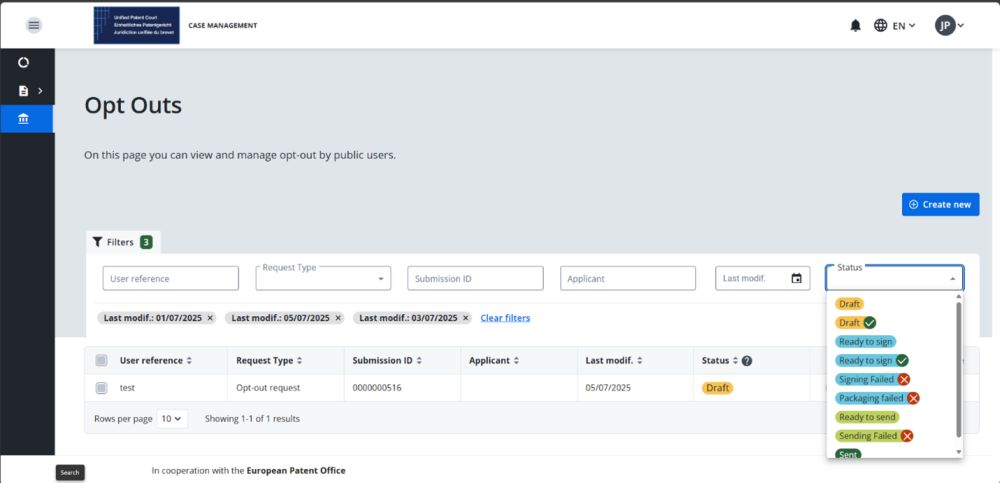Open the documents sidebar icon

coord(23,91)
